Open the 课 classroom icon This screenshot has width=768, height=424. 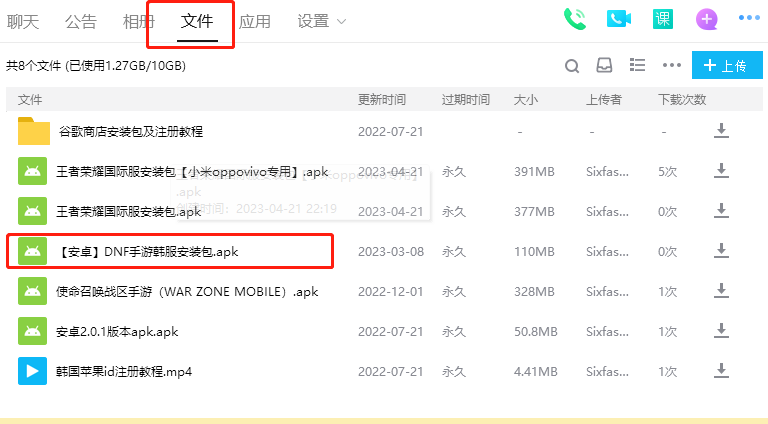pyautogui.click(x=662, y=19)
